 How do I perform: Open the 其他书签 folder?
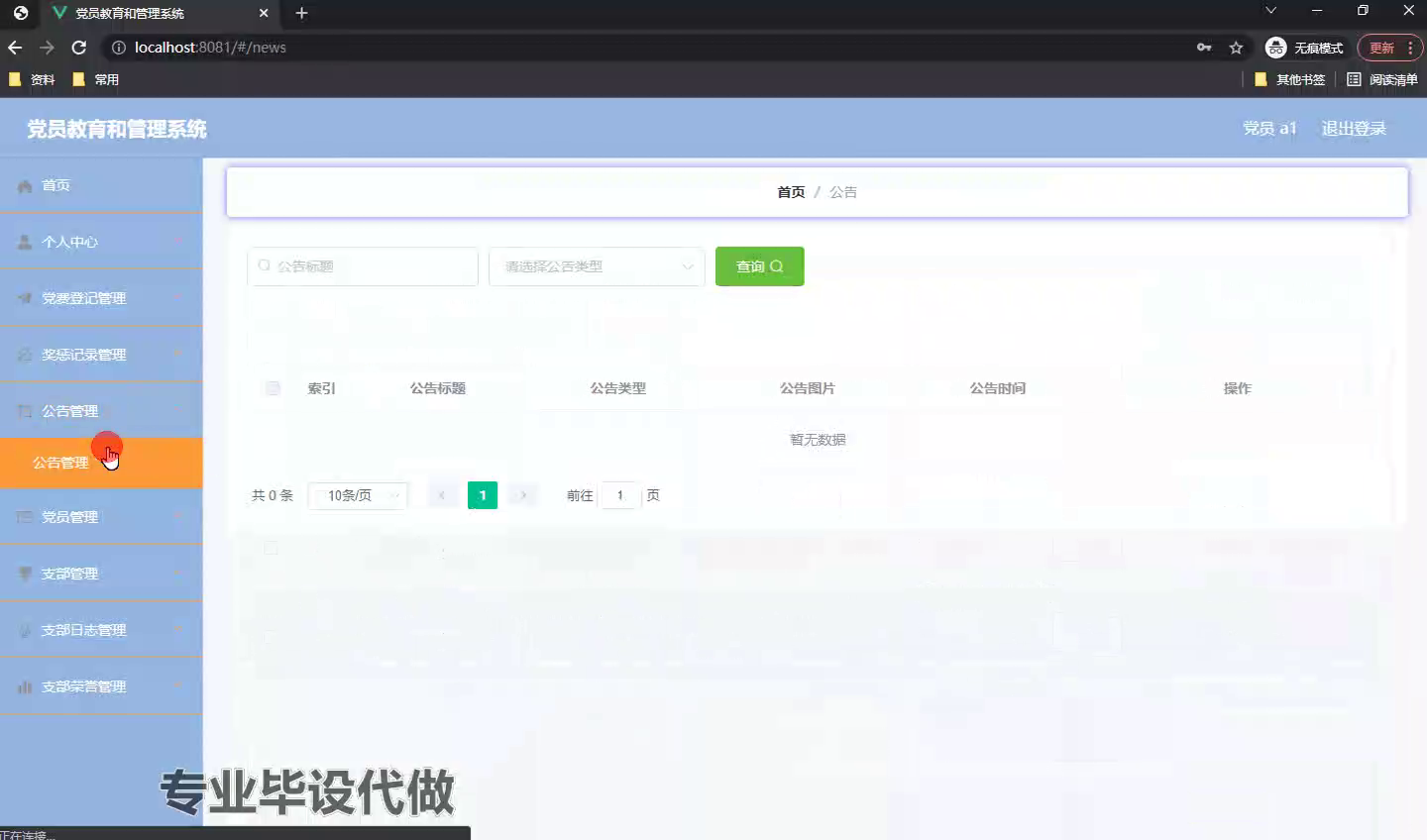coord(1289,79)
